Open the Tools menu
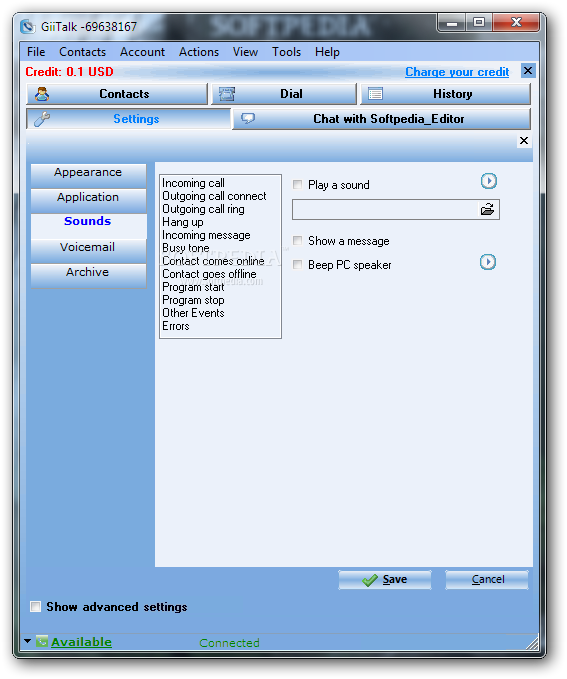 point(286,52)
